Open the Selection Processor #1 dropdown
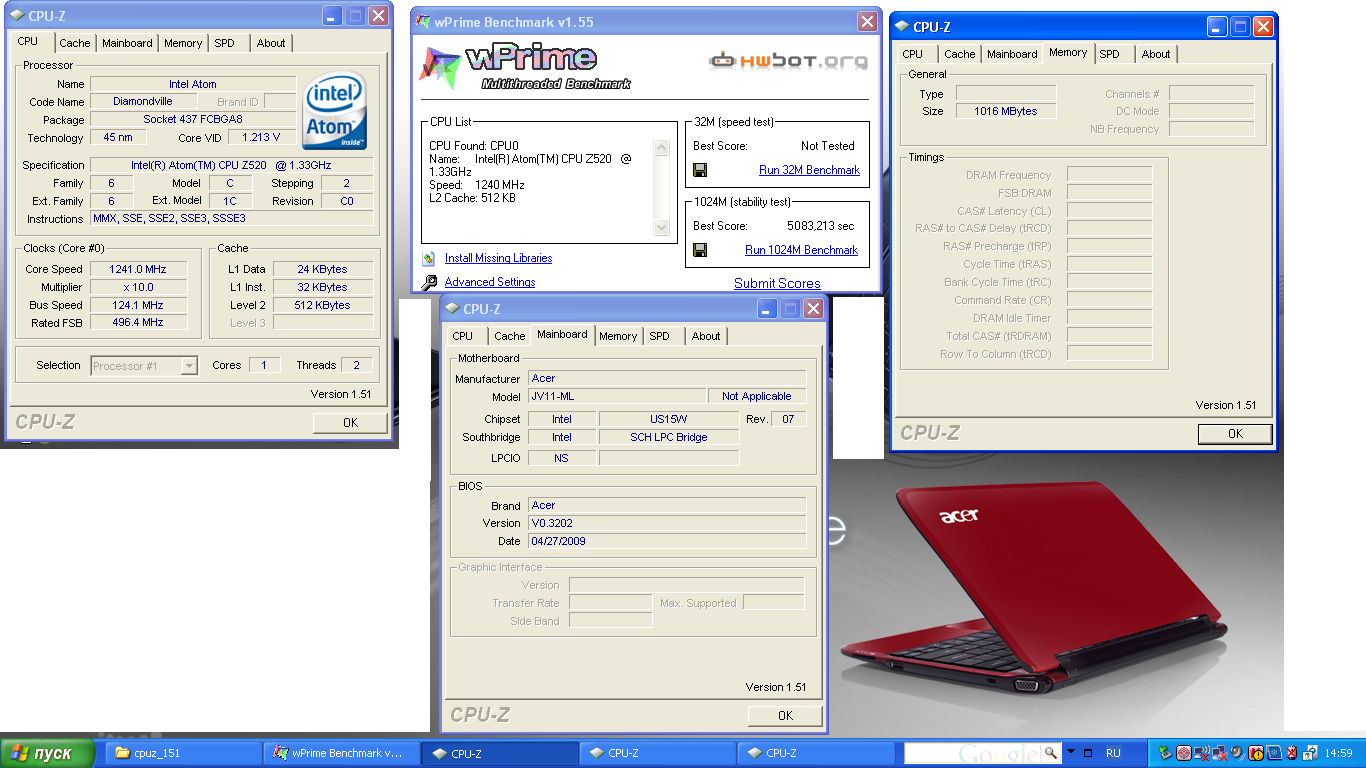The height and width of the screenshot is (768, 1366). point(189,366)
